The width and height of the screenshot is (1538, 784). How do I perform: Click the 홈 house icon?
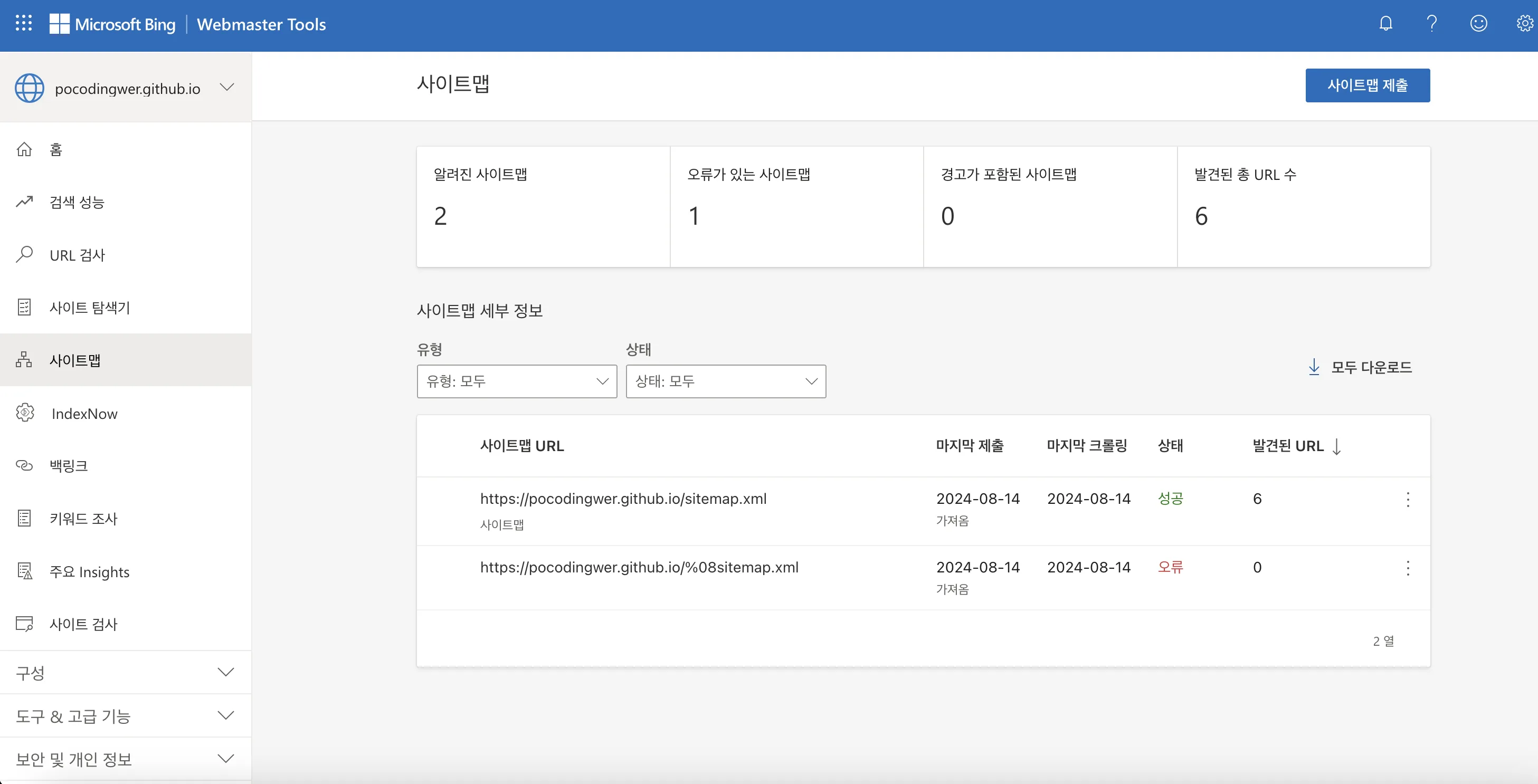coord(24,149)
